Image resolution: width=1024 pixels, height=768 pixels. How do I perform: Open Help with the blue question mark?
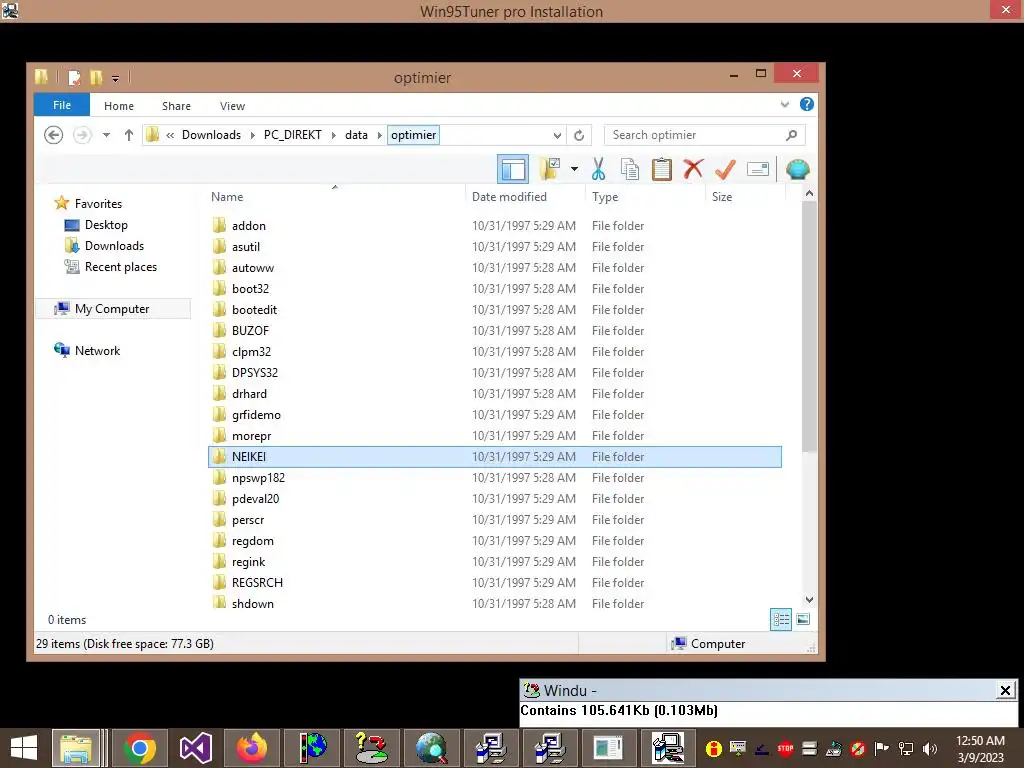pos(807,104)
